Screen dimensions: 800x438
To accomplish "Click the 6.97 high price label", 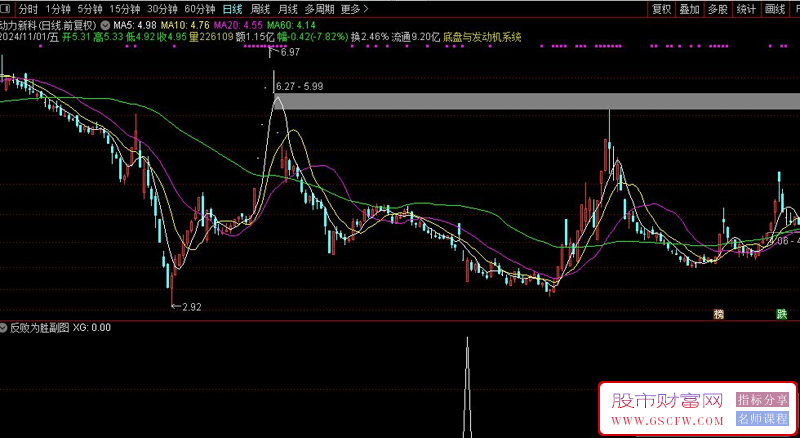I will 289,52.
